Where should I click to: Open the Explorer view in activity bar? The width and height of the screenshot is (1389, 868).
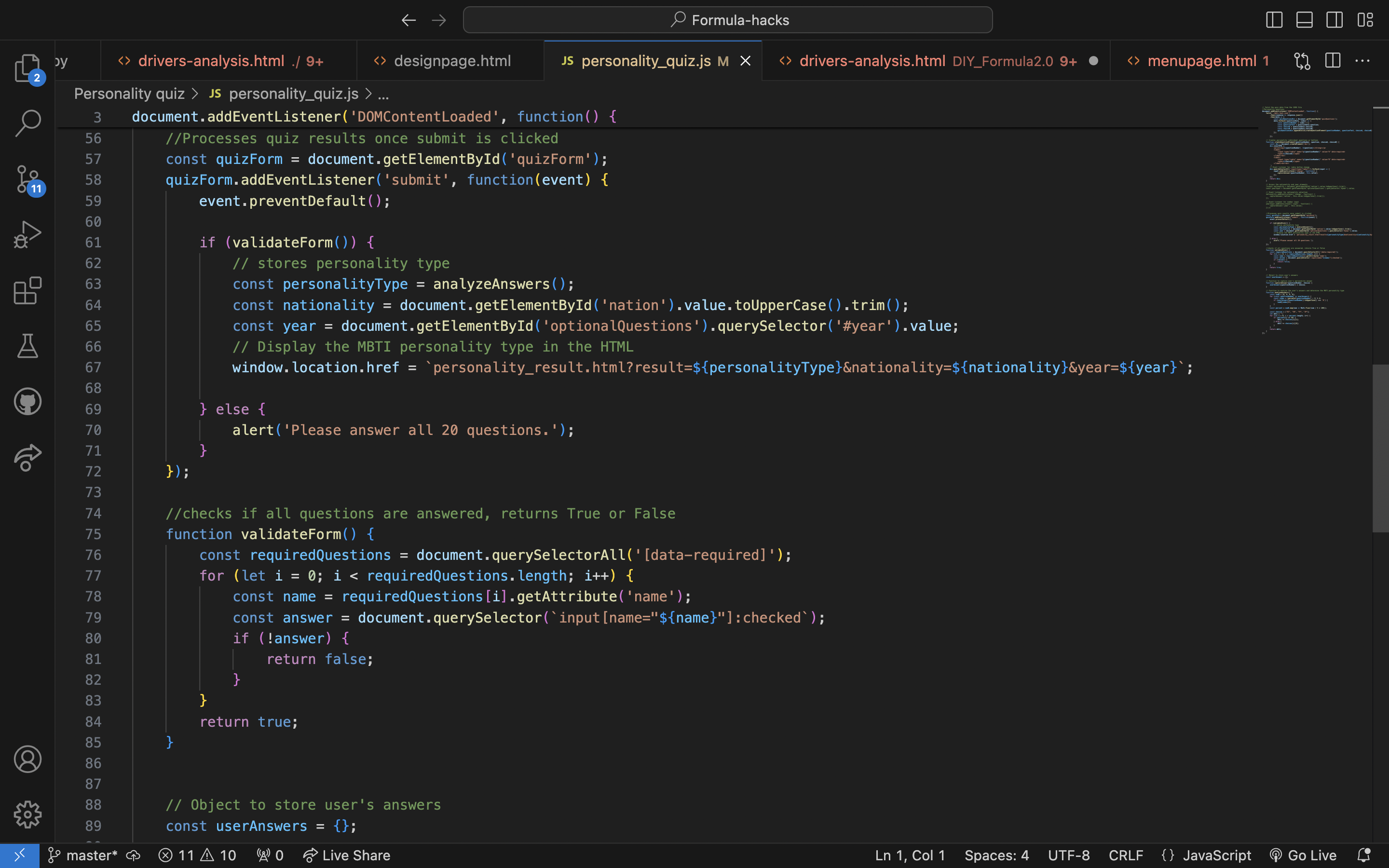coord(27,68)
